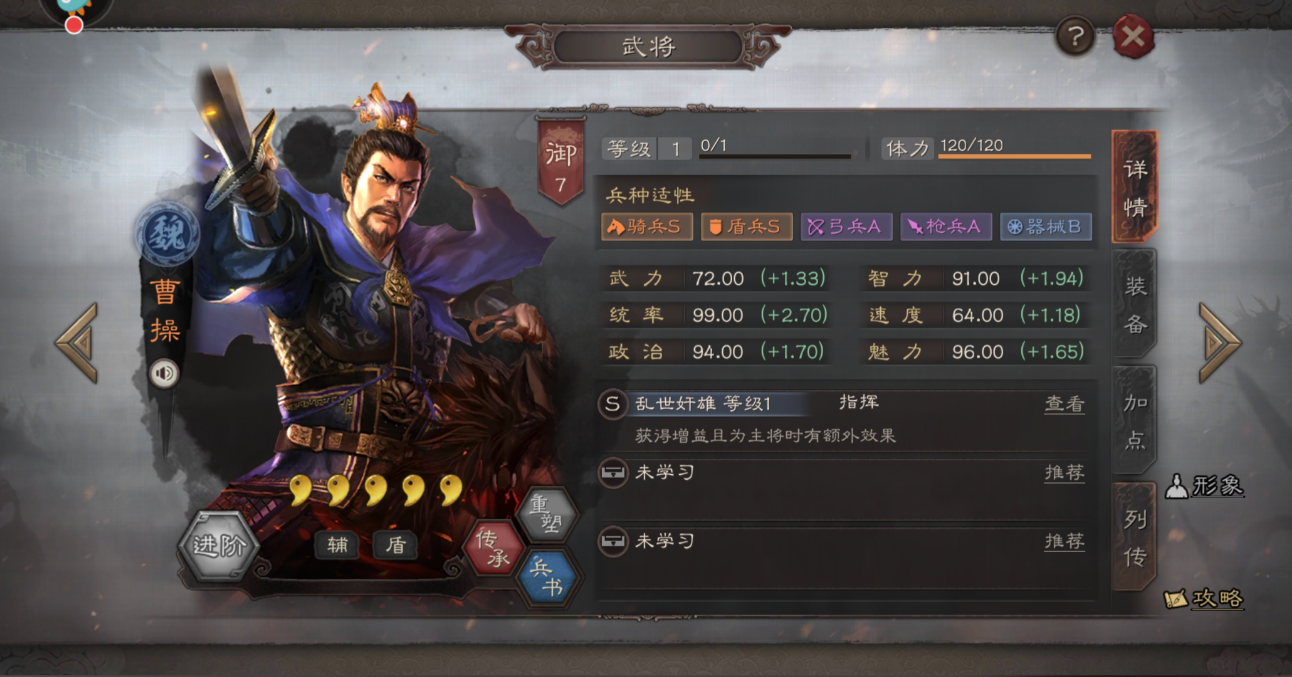Open the 进阶 hexagon button
The image size is (1292, 677).
219,548
